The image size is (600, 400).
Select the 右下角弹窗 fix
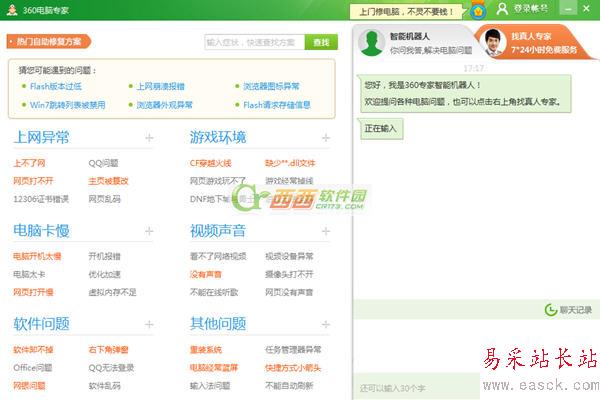[x=108, y=350]
